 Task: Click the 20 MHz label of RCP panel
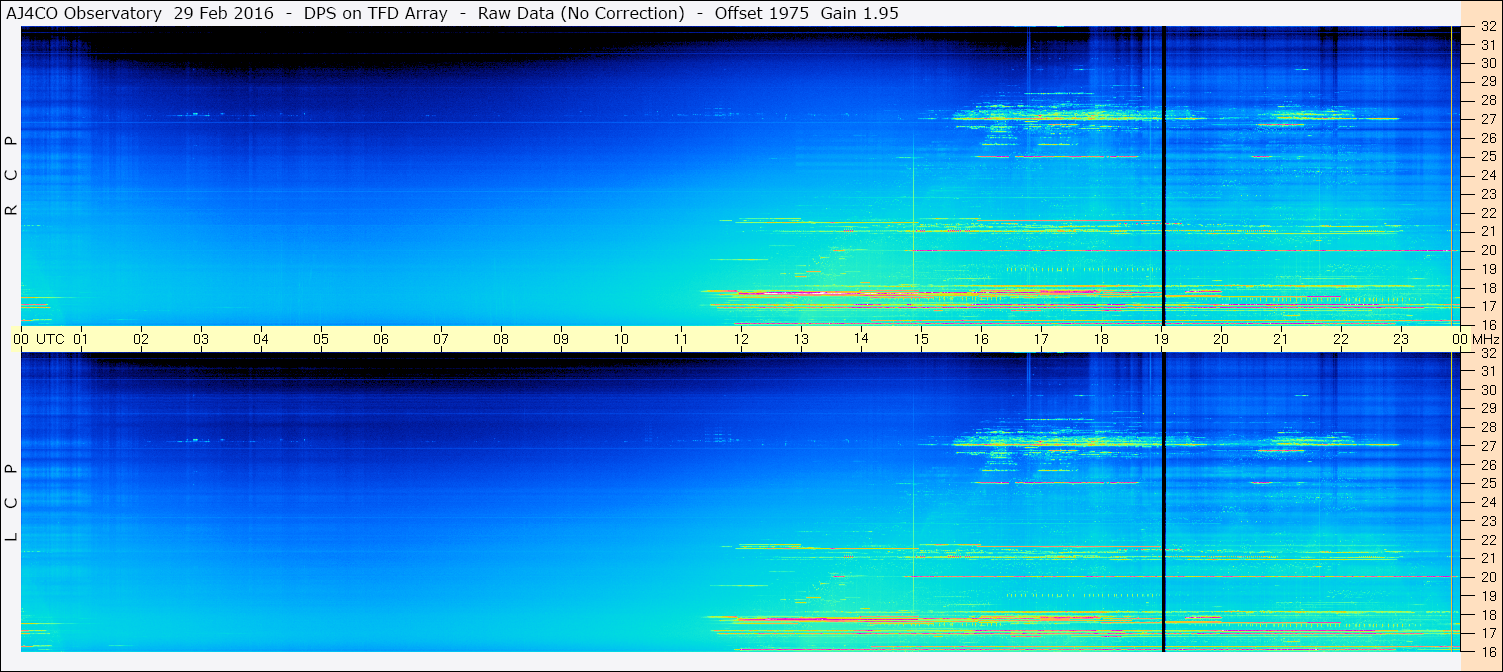click(x=1488, y=250)
